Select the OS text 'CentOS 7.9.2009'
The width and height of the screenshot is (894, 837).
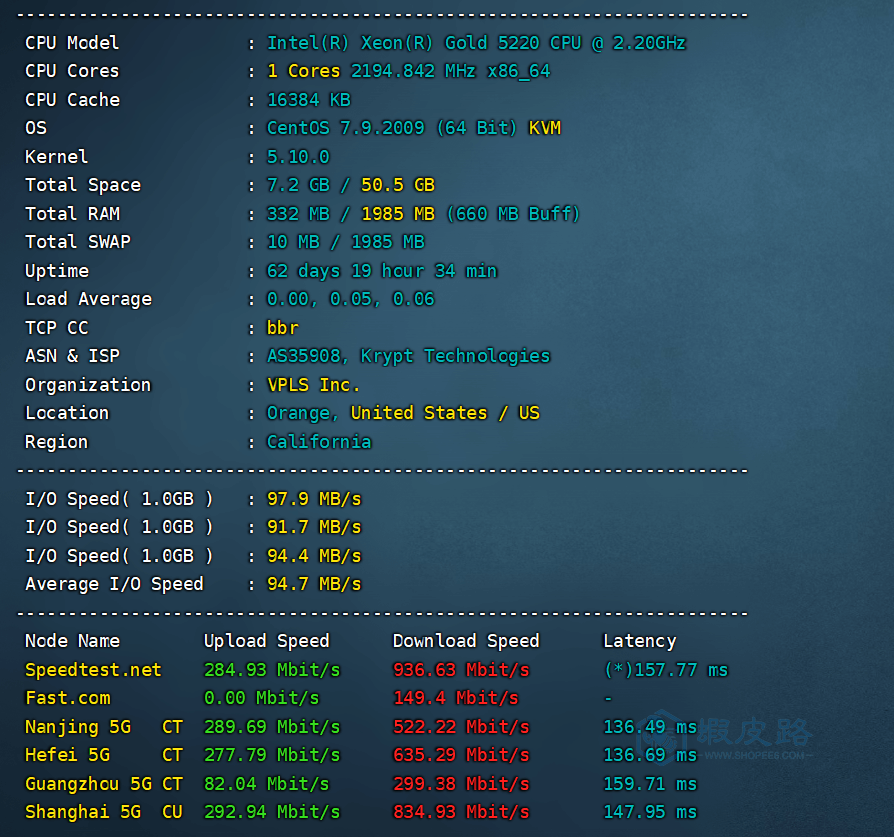pos(346,128)
